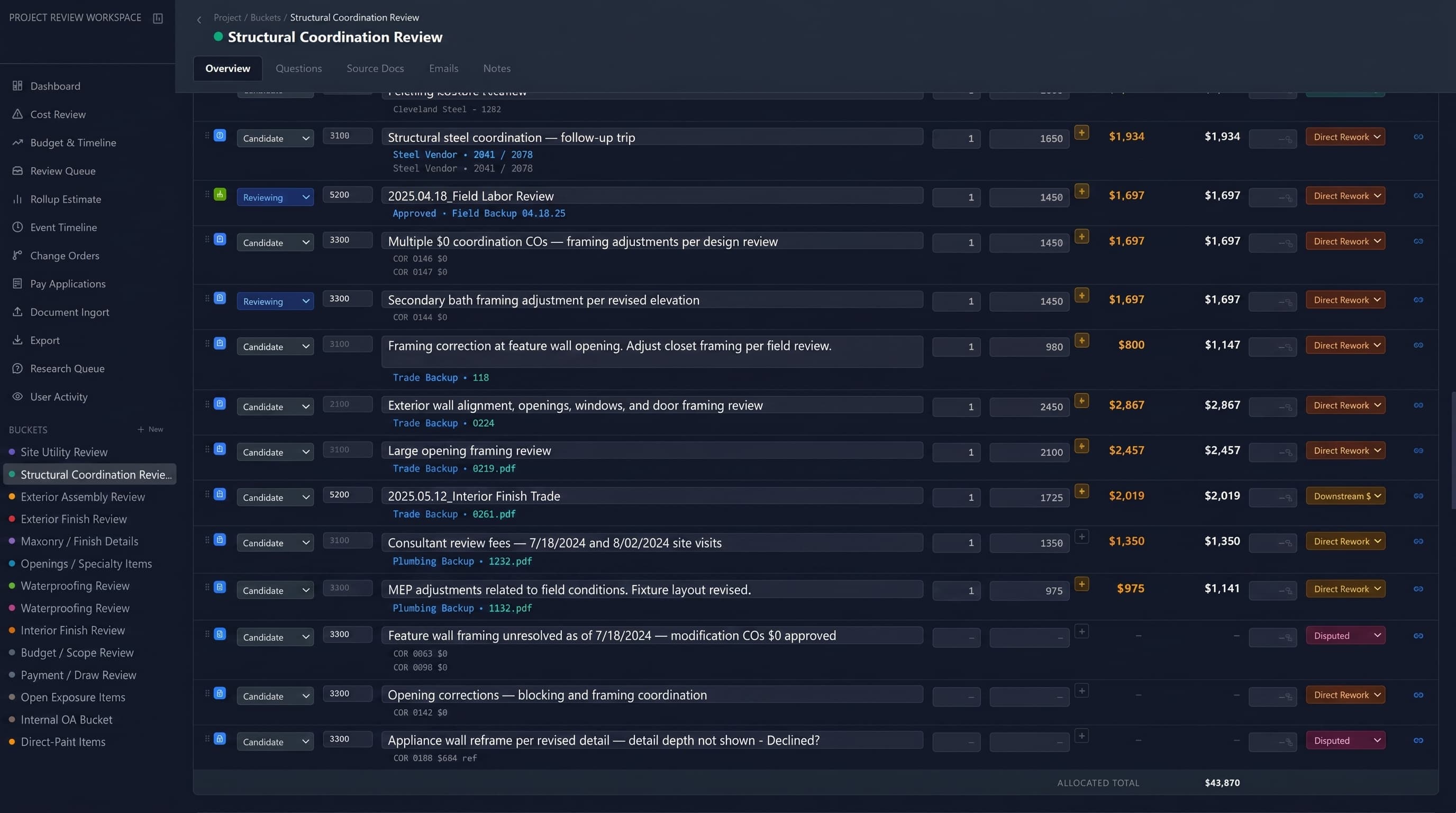Open Disputed dropdown on Feature wall framing row
This screenshot has width=1456, height=813.
(x=1345, y=636)
